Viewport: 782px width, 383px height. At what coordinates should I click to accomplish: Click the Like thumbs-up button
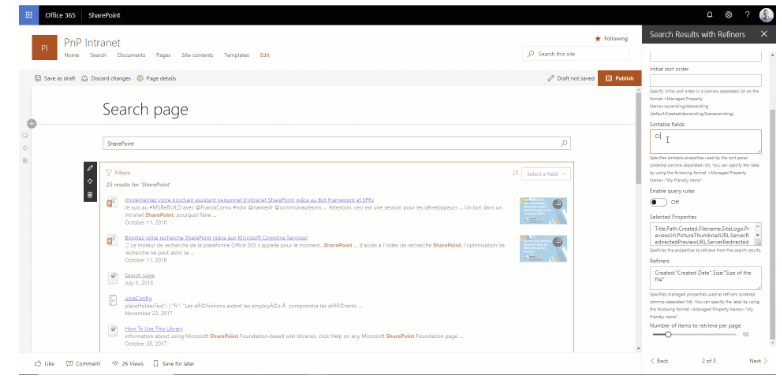(x=44, y=364)
